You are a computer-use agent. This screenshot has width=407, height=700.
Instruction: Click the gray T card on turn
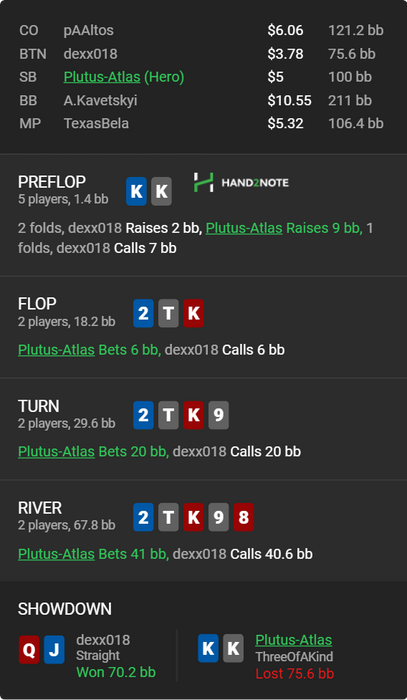[x=168, y=415]
